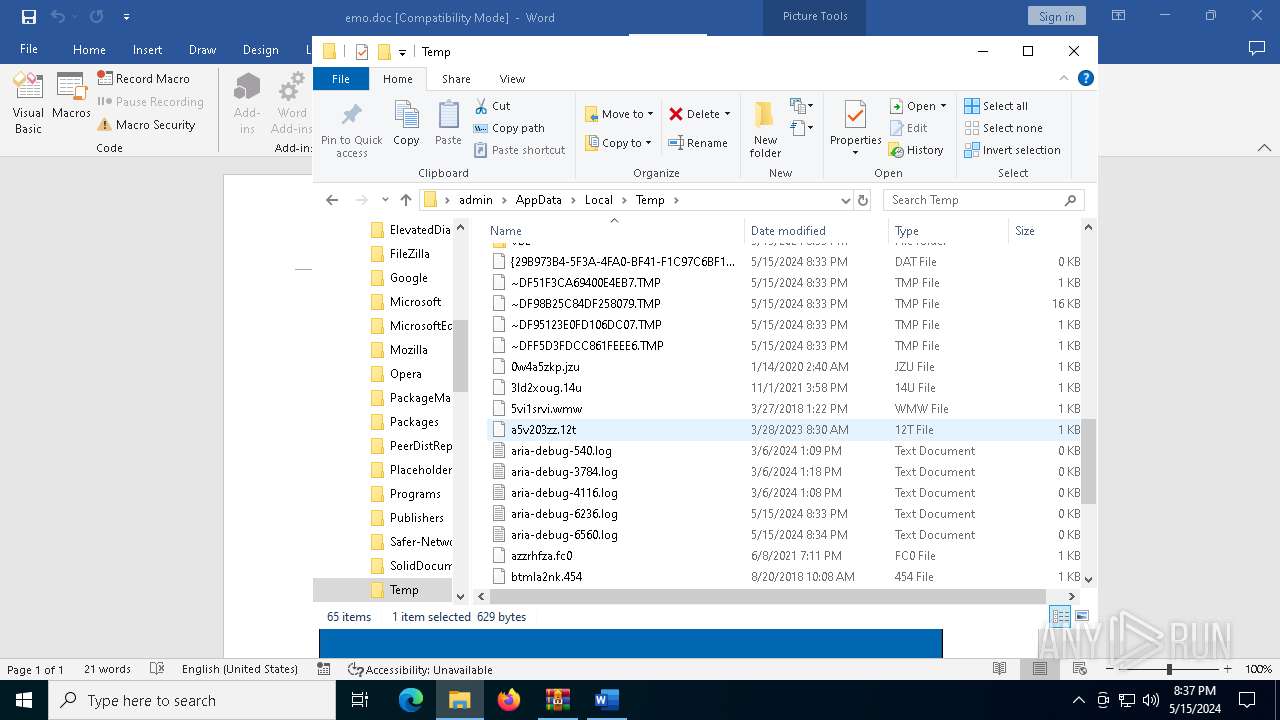Collapse the Explorer ribbon
This screenshot has height=720, width=1280.
1064,78
